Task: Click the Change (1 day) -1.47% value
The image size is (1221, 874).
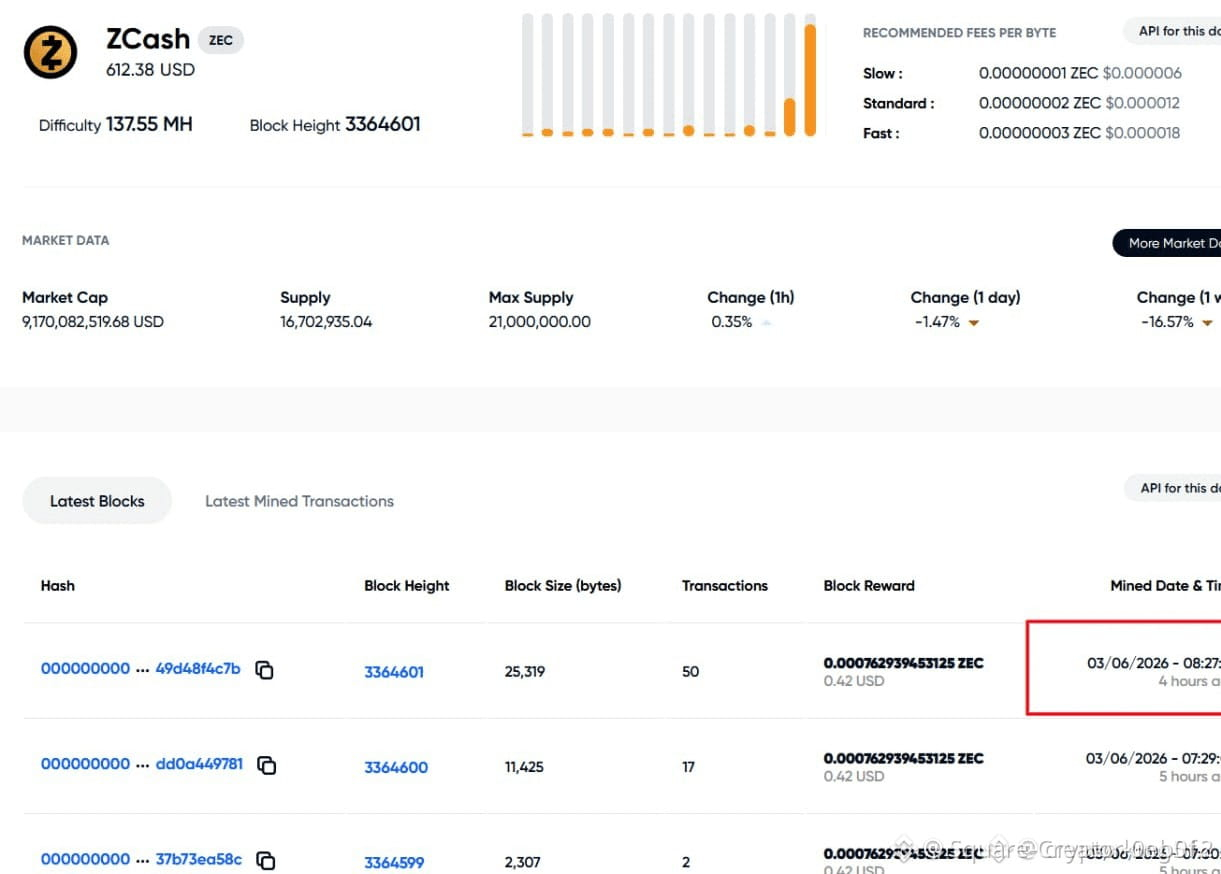Action: (937, 322)
